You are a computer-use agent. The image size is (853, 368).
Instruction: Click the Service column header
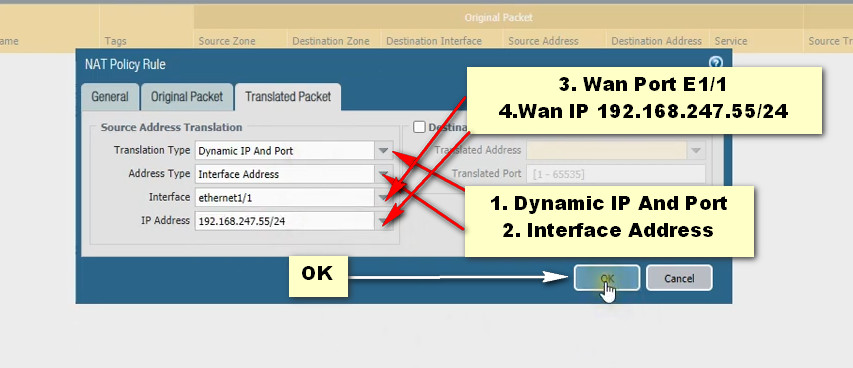tap(731, 41)
